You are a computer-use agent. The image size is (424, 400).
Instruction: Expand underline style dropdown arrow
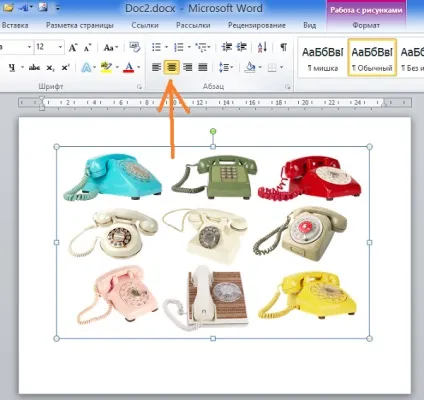click(22, 68)
